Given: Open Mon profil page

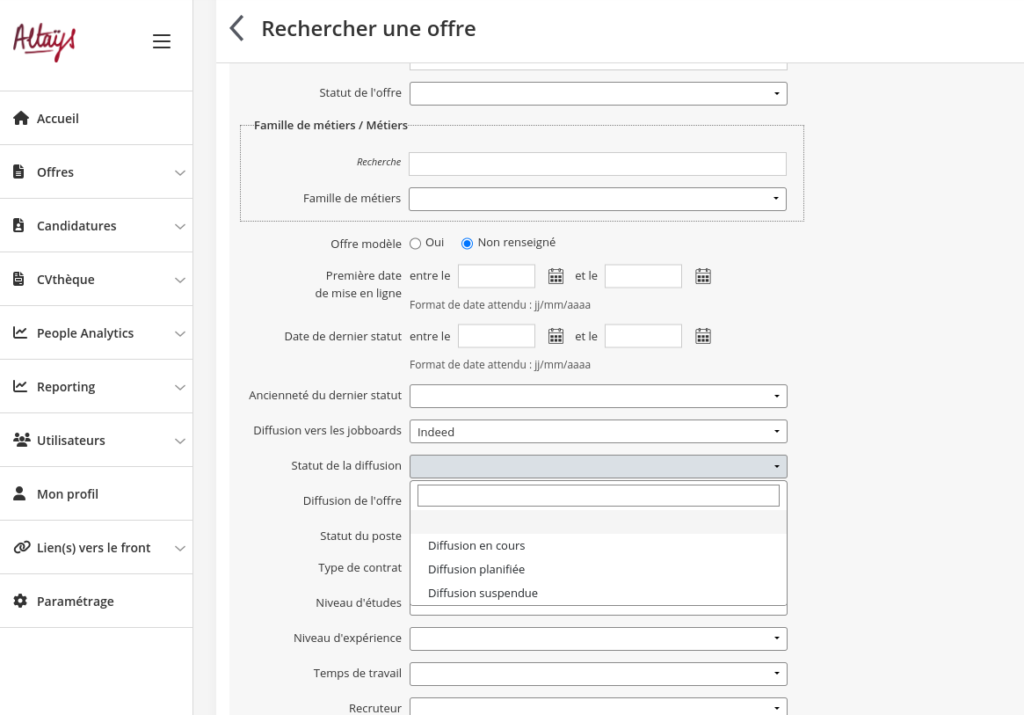Looking at the screenshot, I should tap(67, 494).
